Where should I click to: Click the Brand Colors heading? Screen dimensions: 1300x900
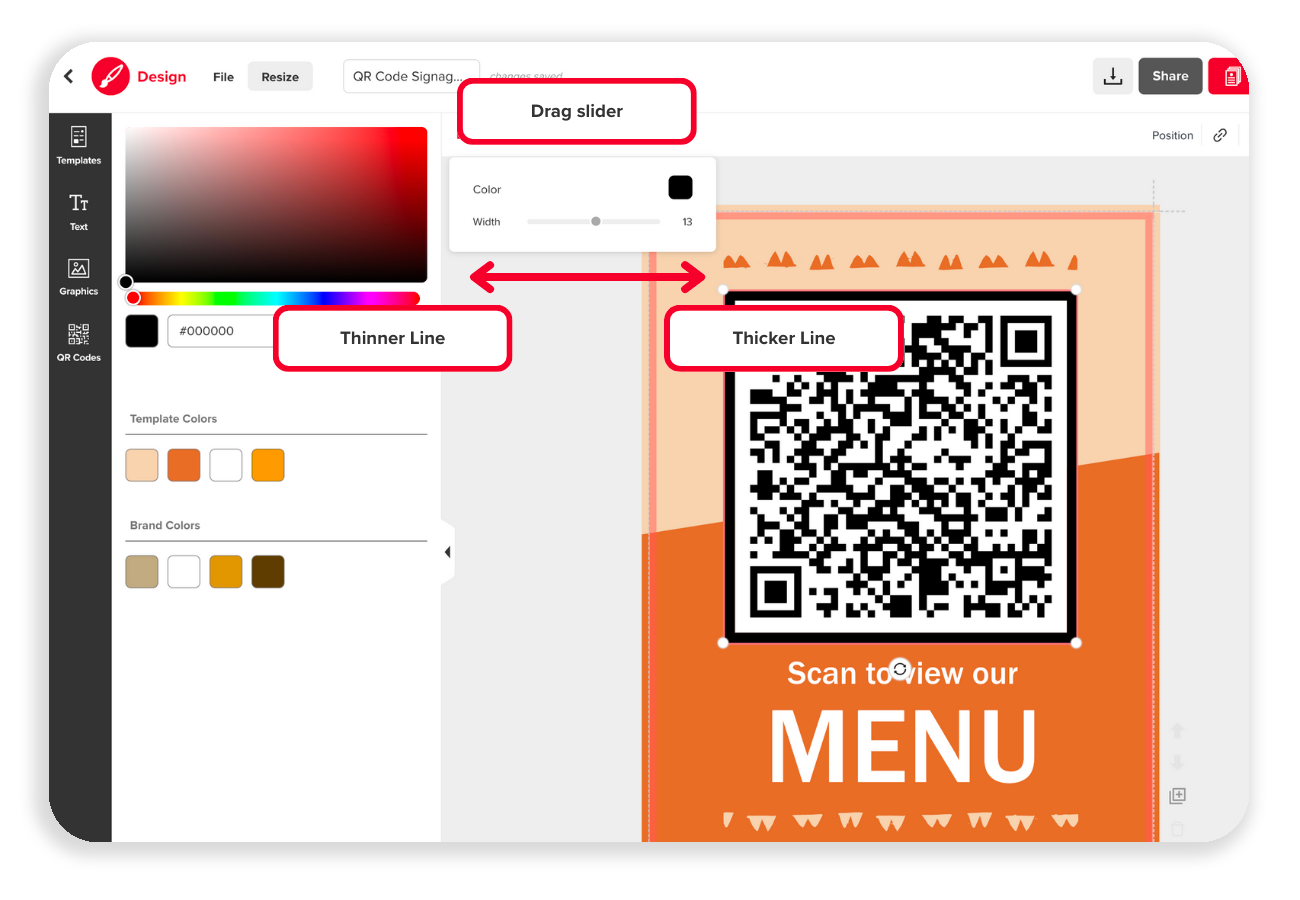(x=165, y=525)
